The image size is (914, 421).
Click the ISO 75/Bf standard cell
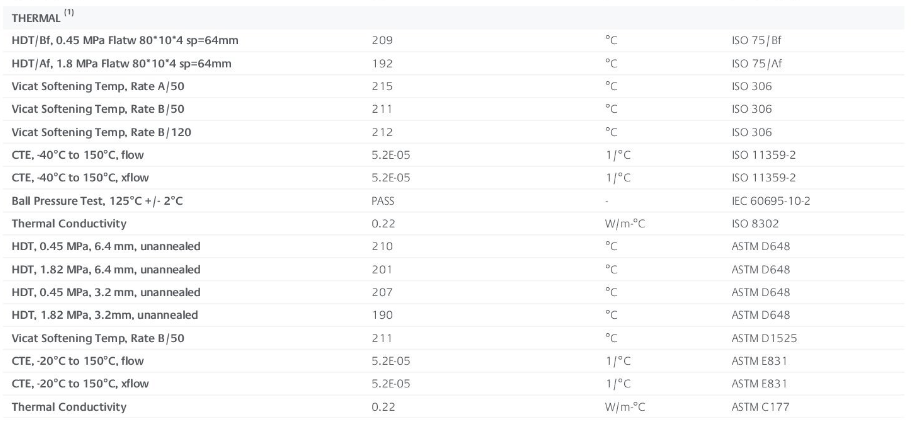[755, 40]
